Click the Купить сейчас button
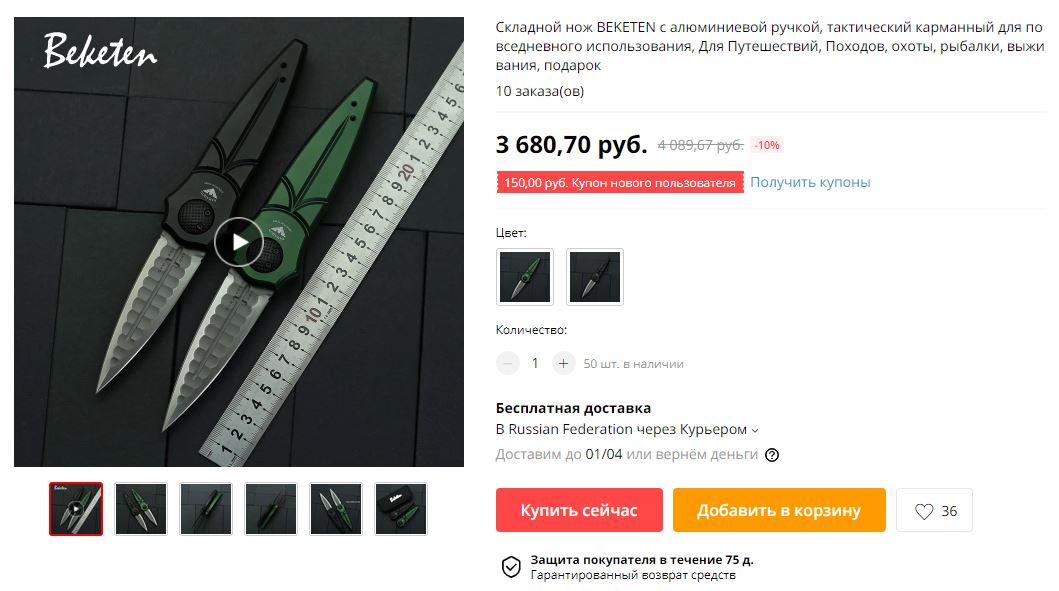This screenshot has width=1059, height=591. pos(579,510)
